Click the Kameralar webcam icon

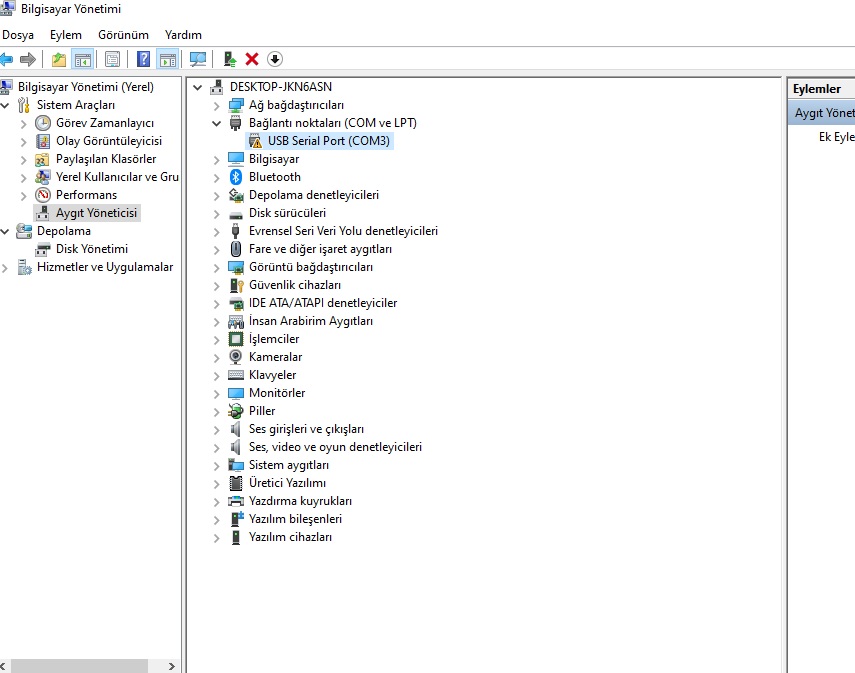coord(236,357)
